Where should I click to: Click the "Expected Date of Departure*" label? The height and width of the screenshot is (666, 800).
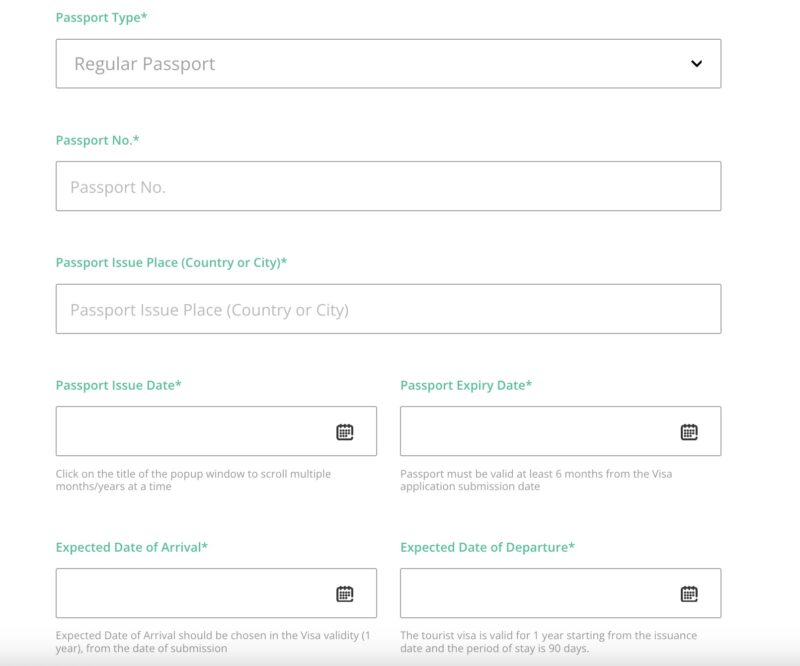click(x=488, y=548)
